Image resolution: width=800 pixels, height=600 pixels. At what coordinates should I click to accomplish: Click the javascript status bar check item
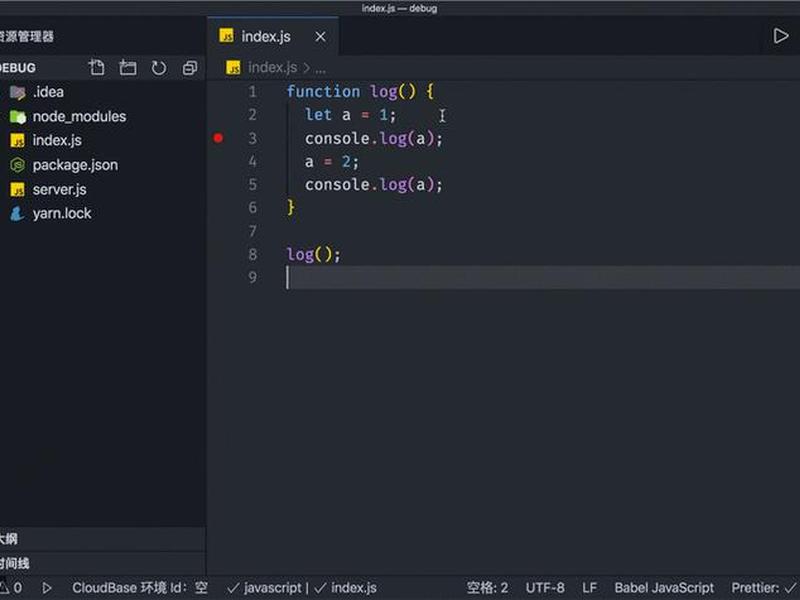coord(264,588)
